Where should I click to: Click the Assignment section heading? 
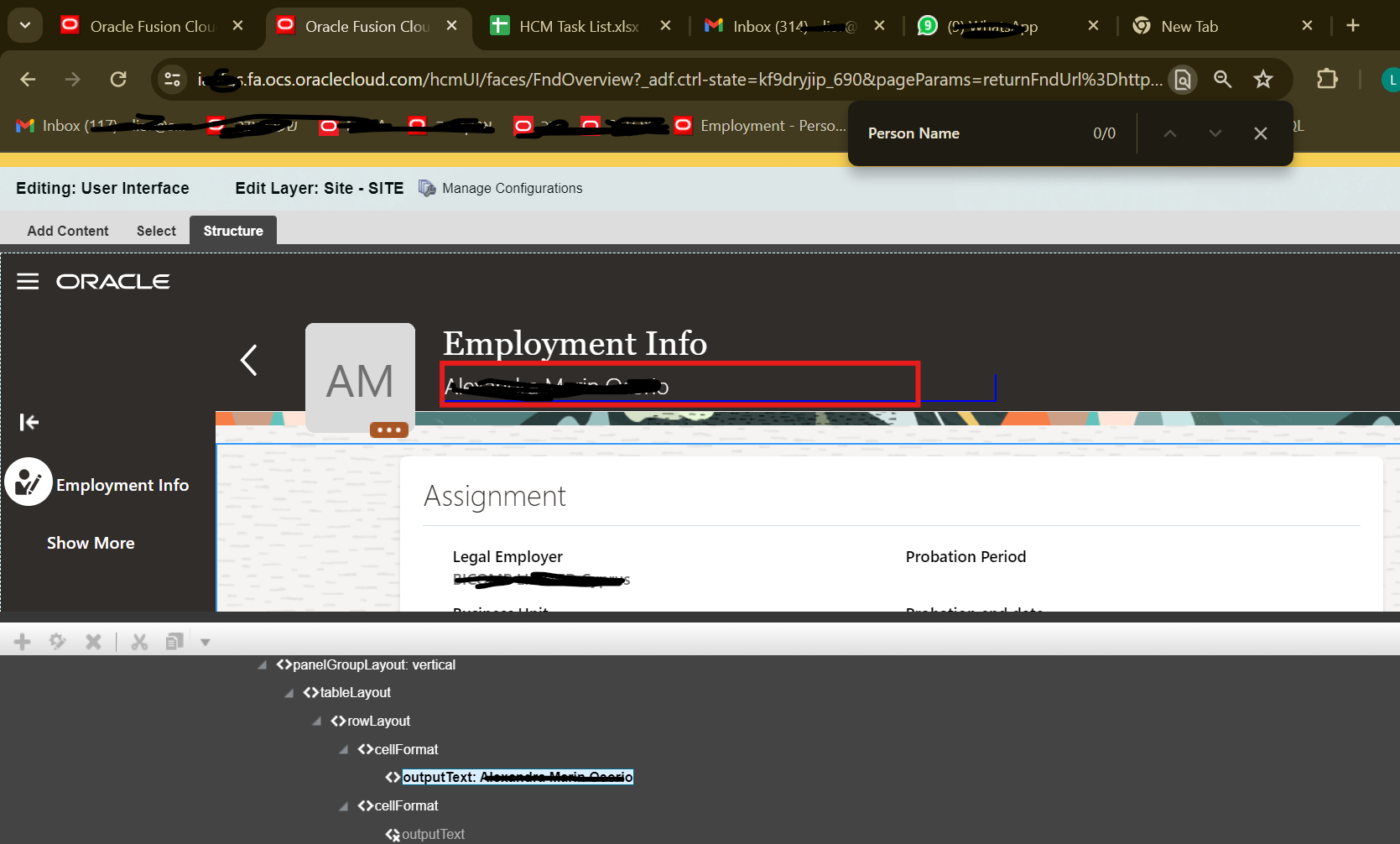pos(495,496)
